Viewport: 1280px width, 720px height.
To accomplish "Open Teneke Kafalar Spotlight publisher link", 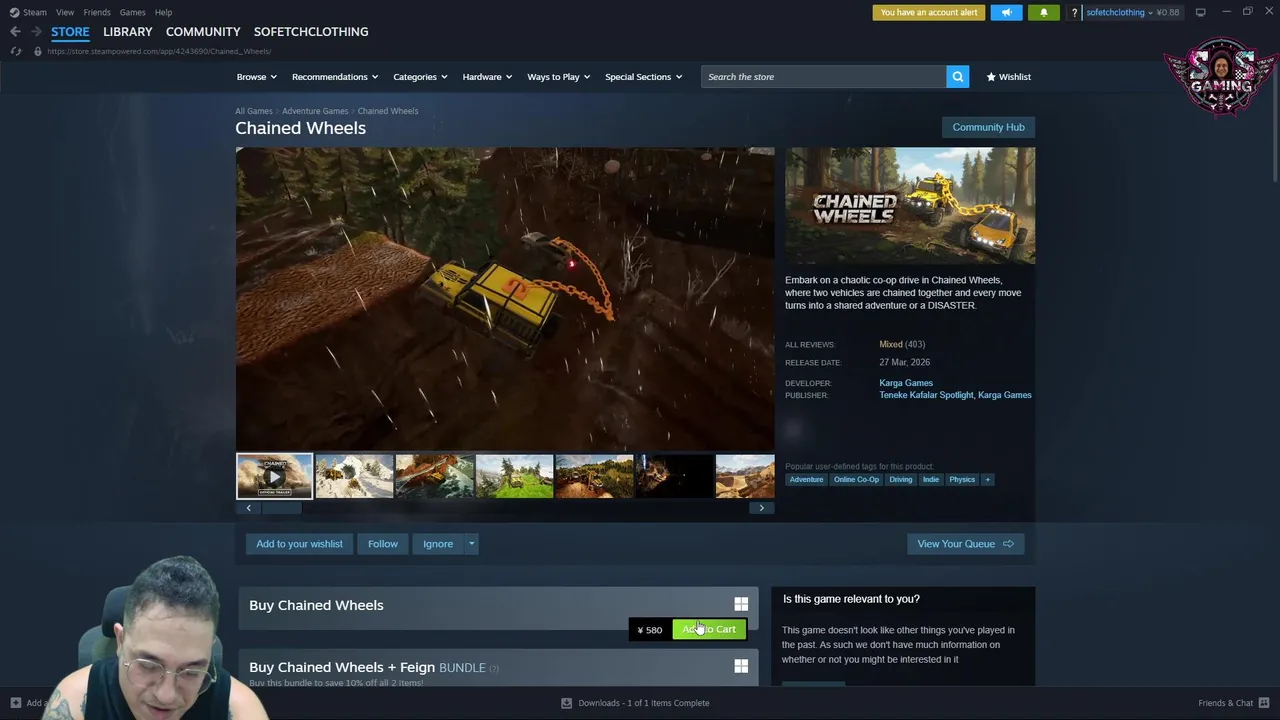I will (926, 395).
